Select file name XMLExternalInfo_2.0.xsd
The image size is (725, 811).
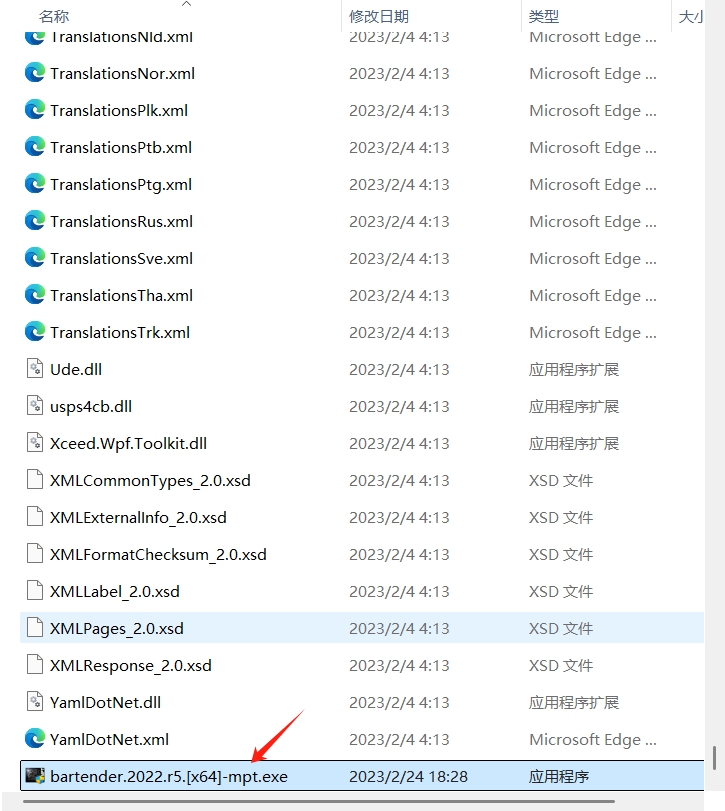[x=138, y=517]
